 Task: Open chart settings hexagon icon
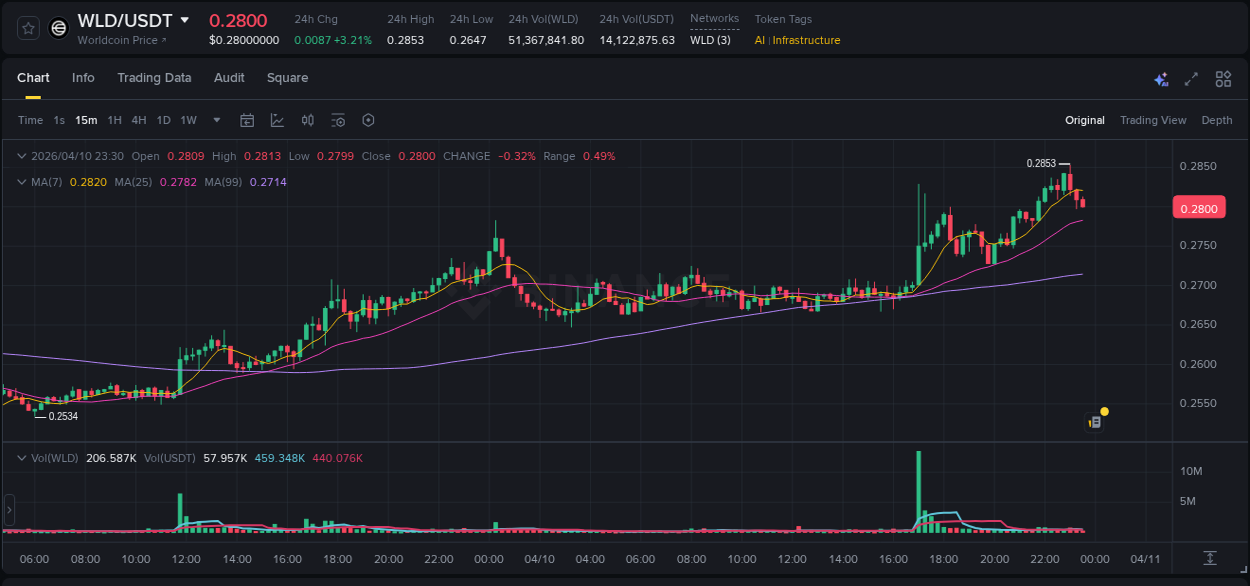click(x=368, y=120)
